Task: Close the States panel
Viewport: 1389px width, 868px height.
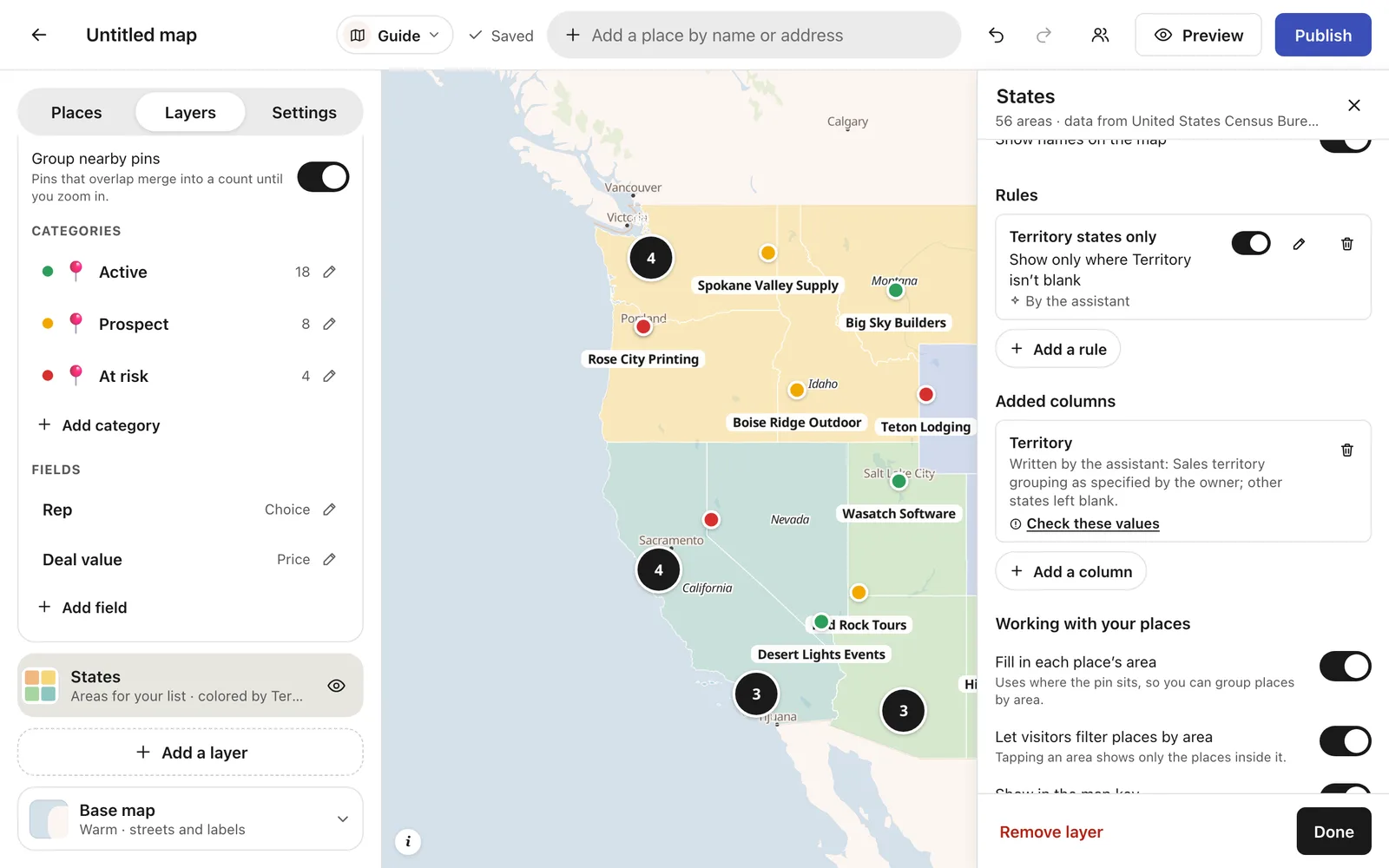Action: (x=1353, y=105)
